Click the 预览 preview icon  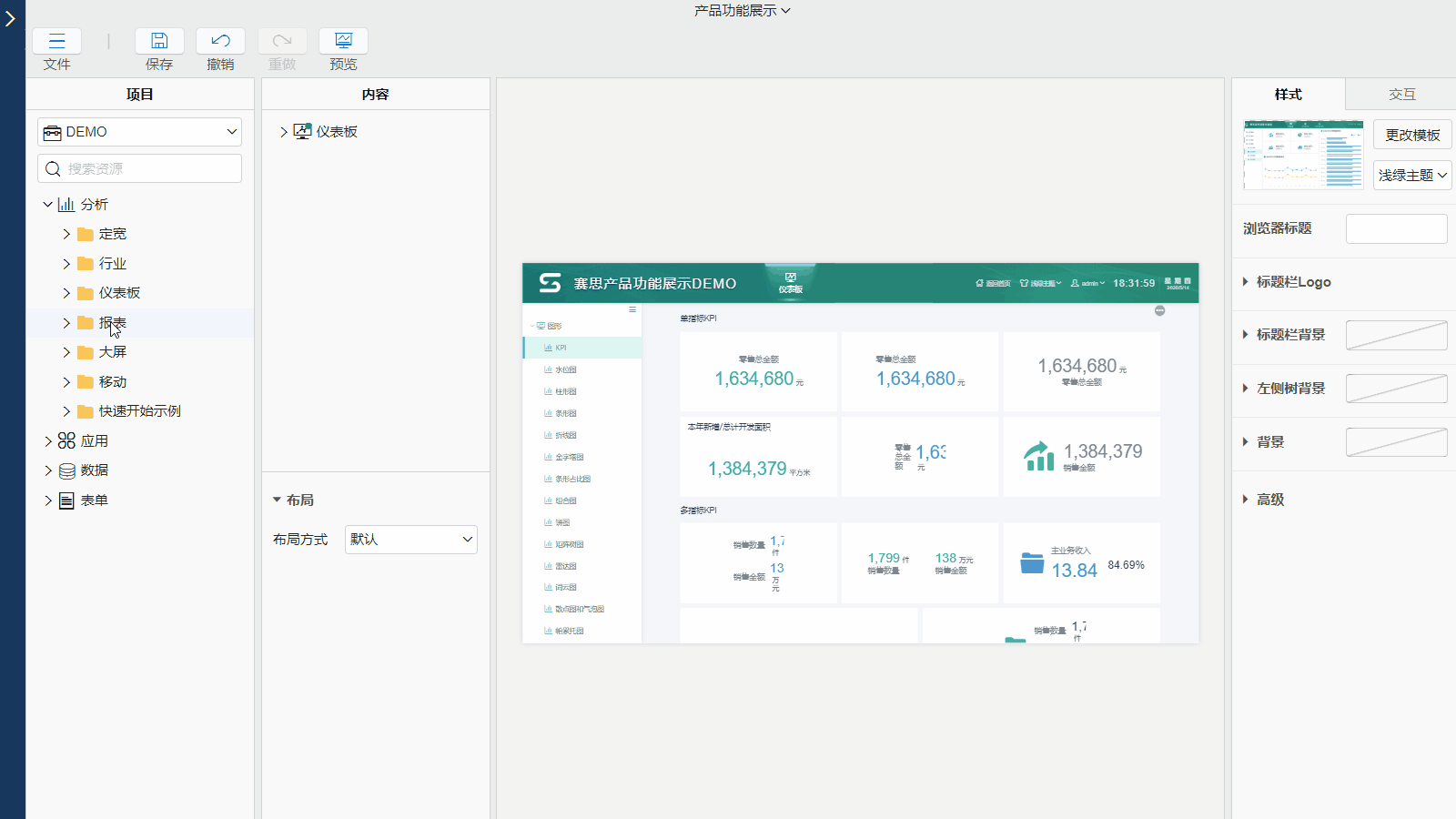343,41
